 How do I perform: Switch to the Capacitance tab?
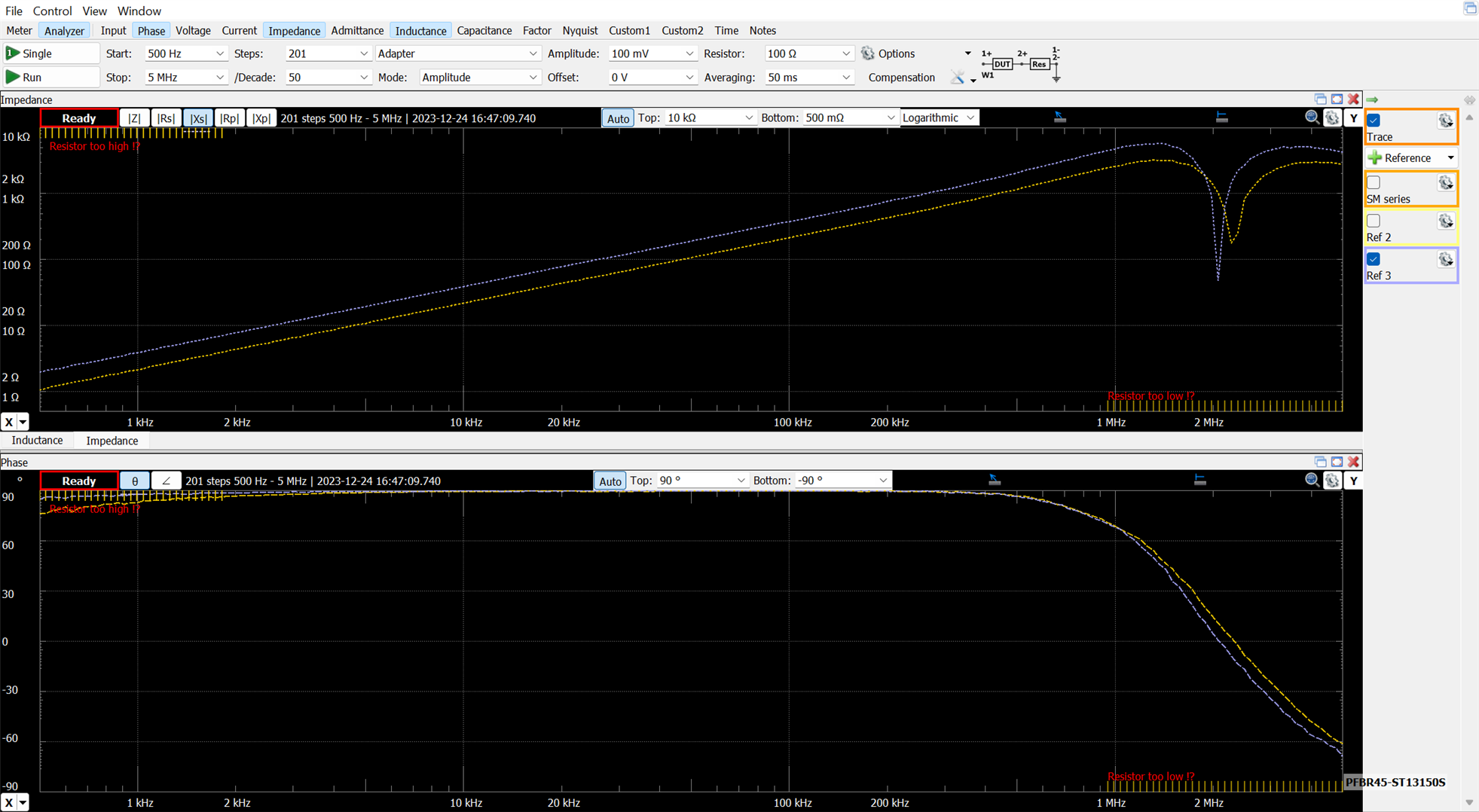[x=484, y=31]
